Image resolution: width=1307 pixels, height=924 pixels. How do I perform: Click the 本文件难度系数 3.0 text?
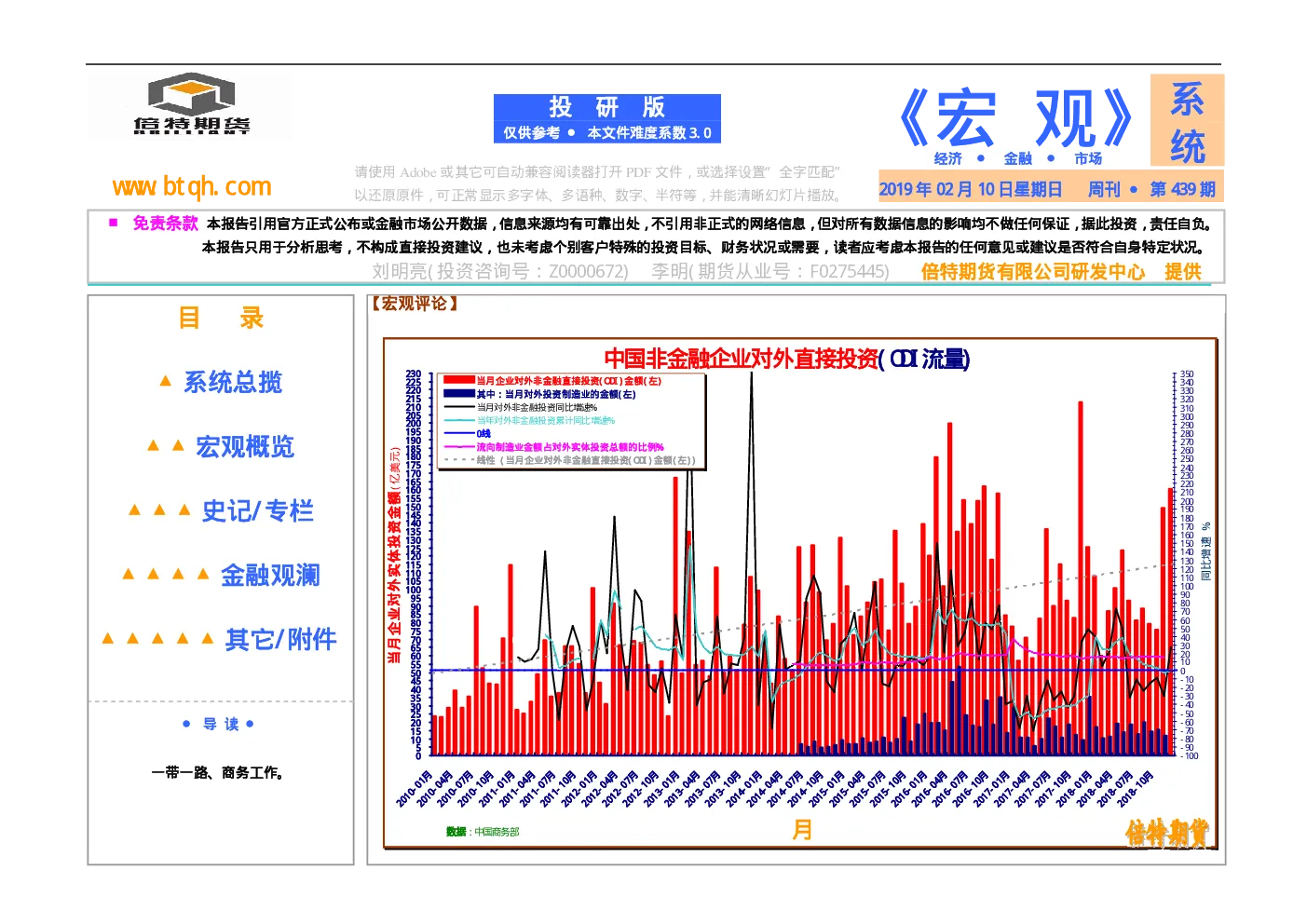click(x=649, y=133)
